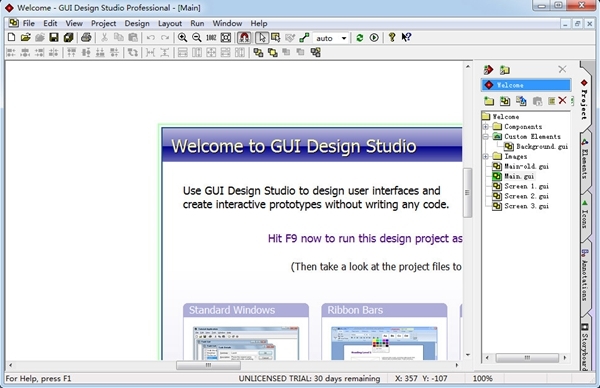The height and width of the screenshot is (388, 600).
Task: Click the zoom out magnifier
Action: [197, 37]
